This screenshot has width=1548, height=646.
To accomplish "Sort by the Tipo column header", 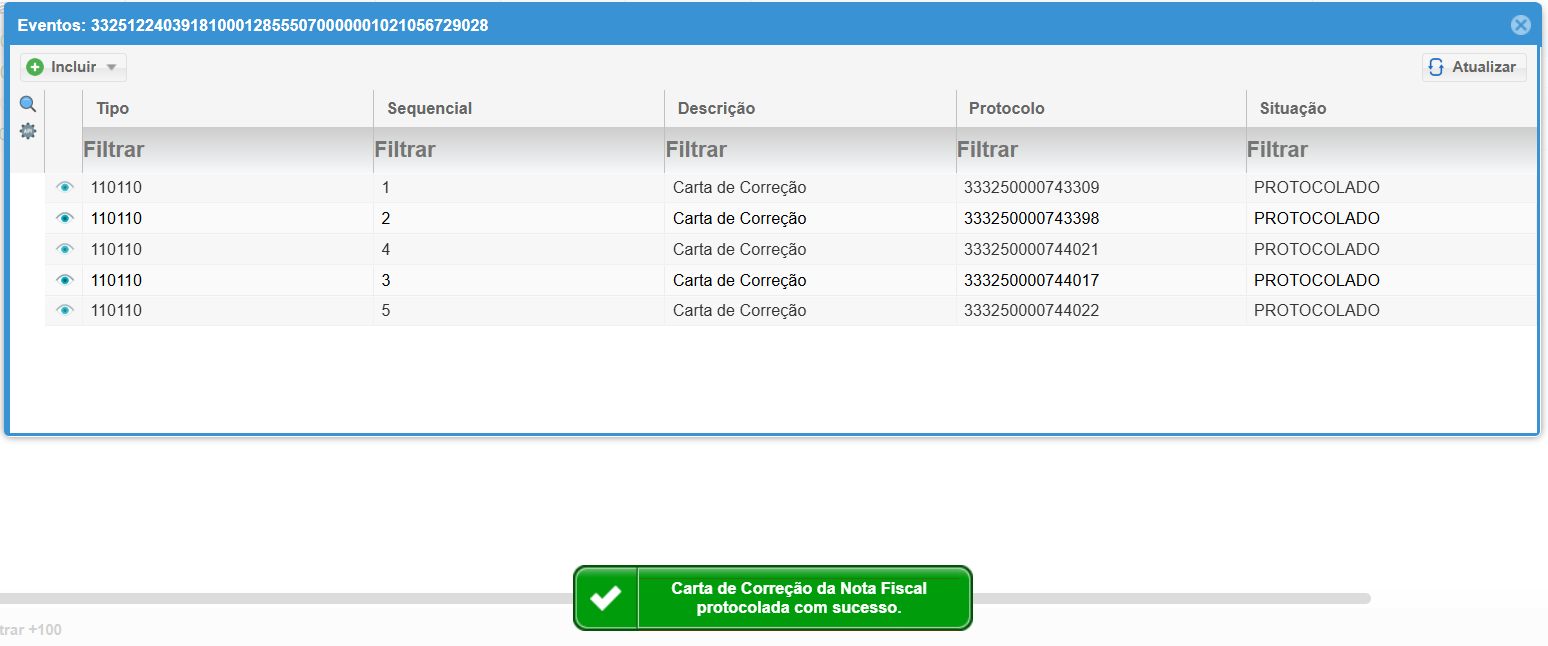I will (112, 108).
